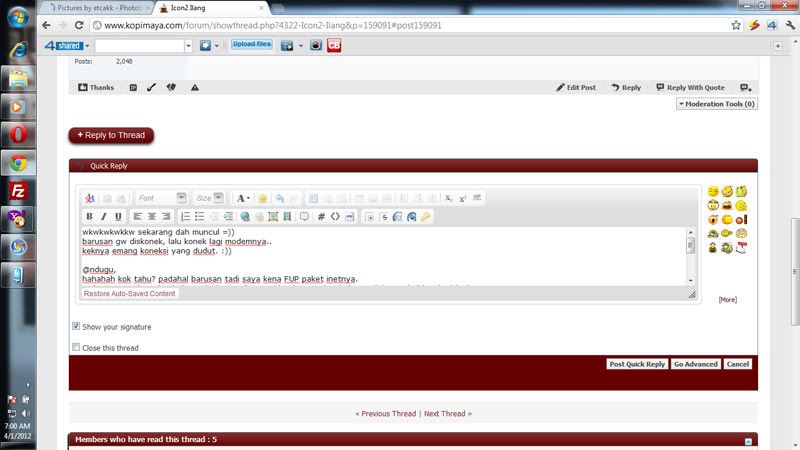Open FileZilla from the taskbar

[16, 190]
